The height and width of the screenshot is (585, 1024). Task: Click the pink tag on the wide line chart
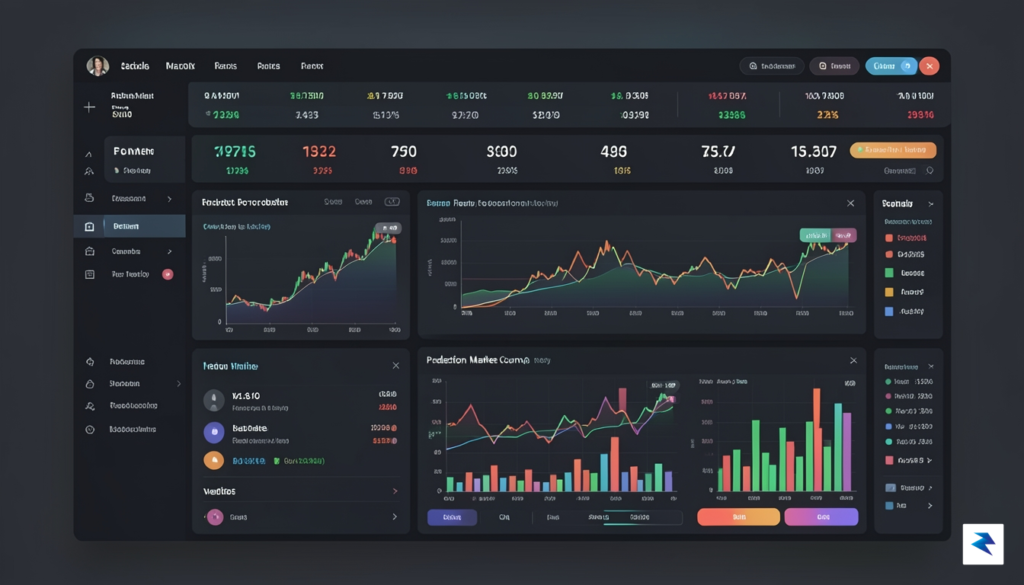pos(843,235)
